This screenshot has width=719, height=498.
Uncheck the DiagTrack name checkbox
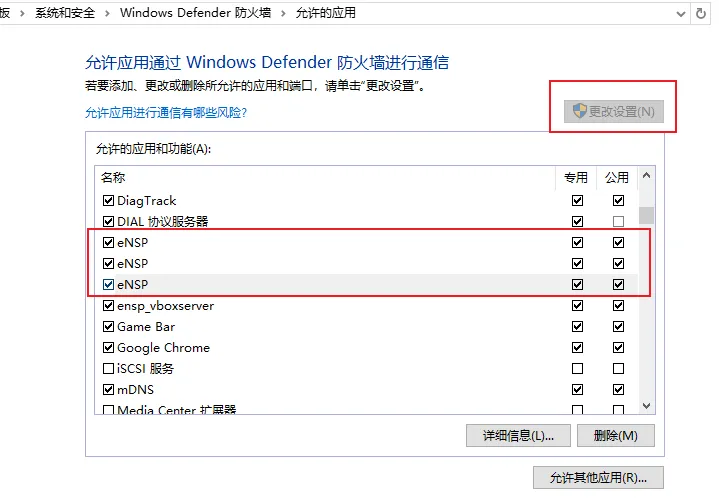click(x=108, y=200)
